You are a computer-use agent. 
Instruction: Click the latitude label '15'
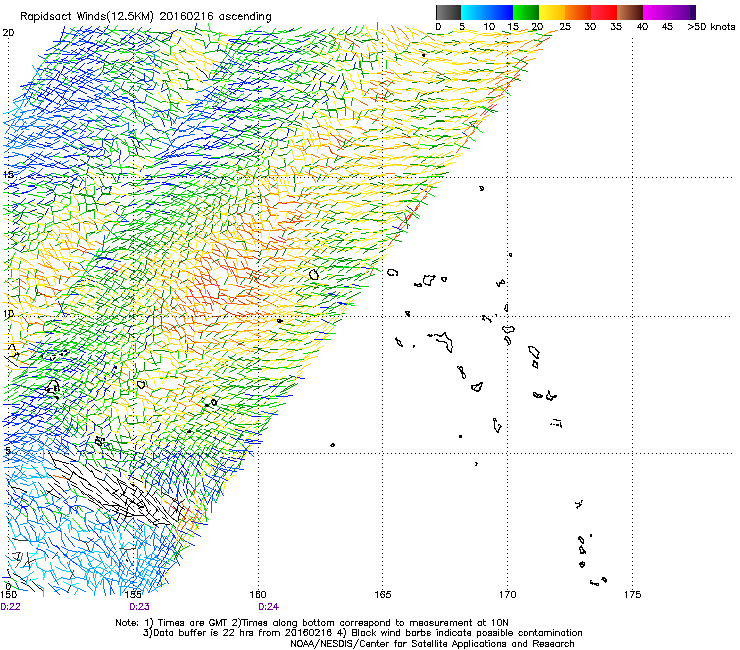point(8,175)
